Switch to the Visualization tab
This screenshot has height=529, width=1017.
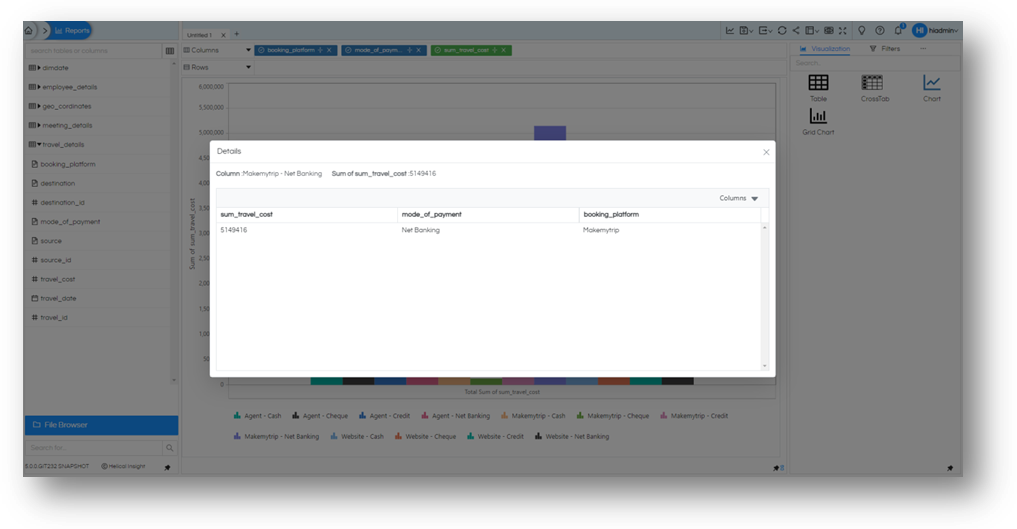[824, 49]
